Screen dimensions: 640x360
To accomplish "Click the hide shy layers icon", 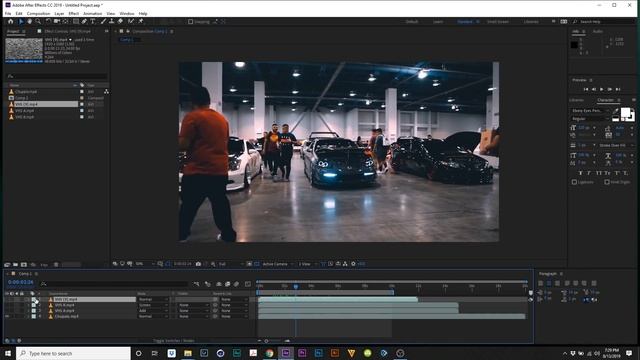I will (x=219, y=284).
